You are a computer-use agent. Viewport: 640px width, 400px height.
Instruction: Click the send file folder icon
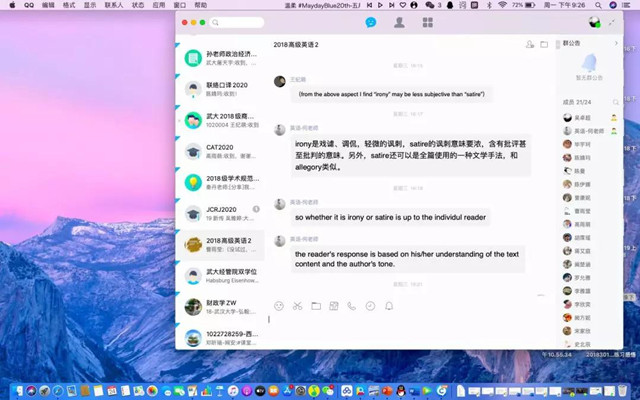[x=316, y=305]
